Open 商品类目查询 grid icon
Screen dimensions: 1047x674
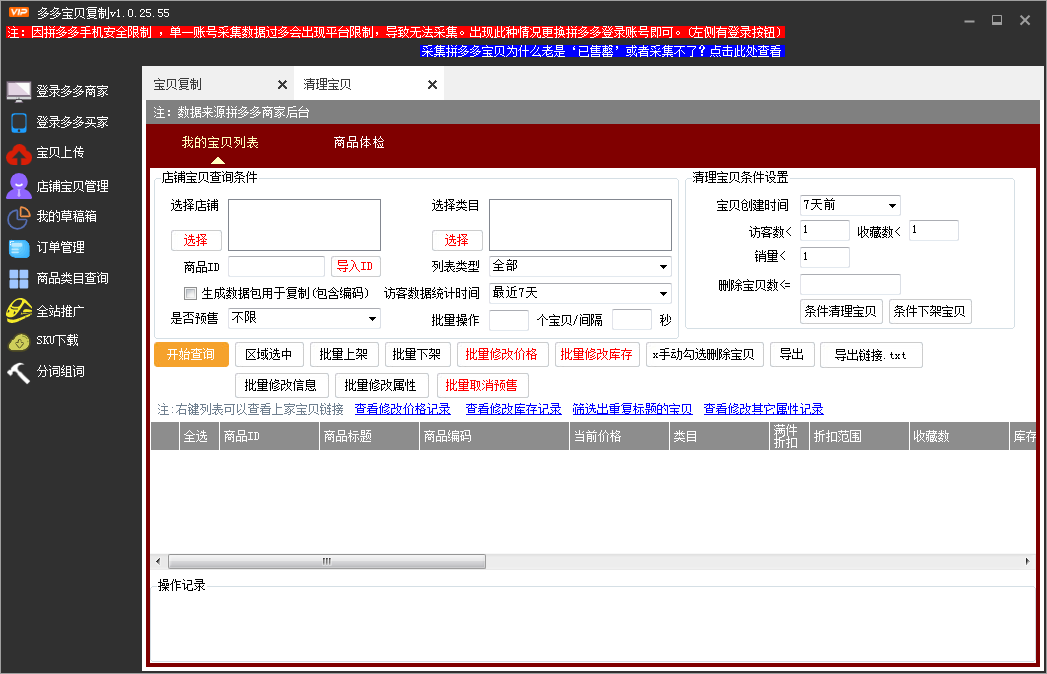coord(19,279)
